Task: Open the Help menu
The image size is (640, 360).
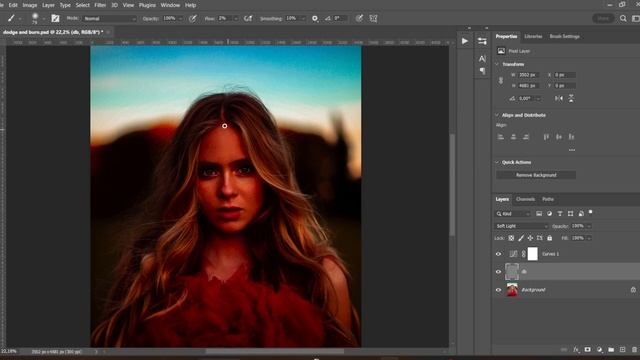Action: point(190,5)
